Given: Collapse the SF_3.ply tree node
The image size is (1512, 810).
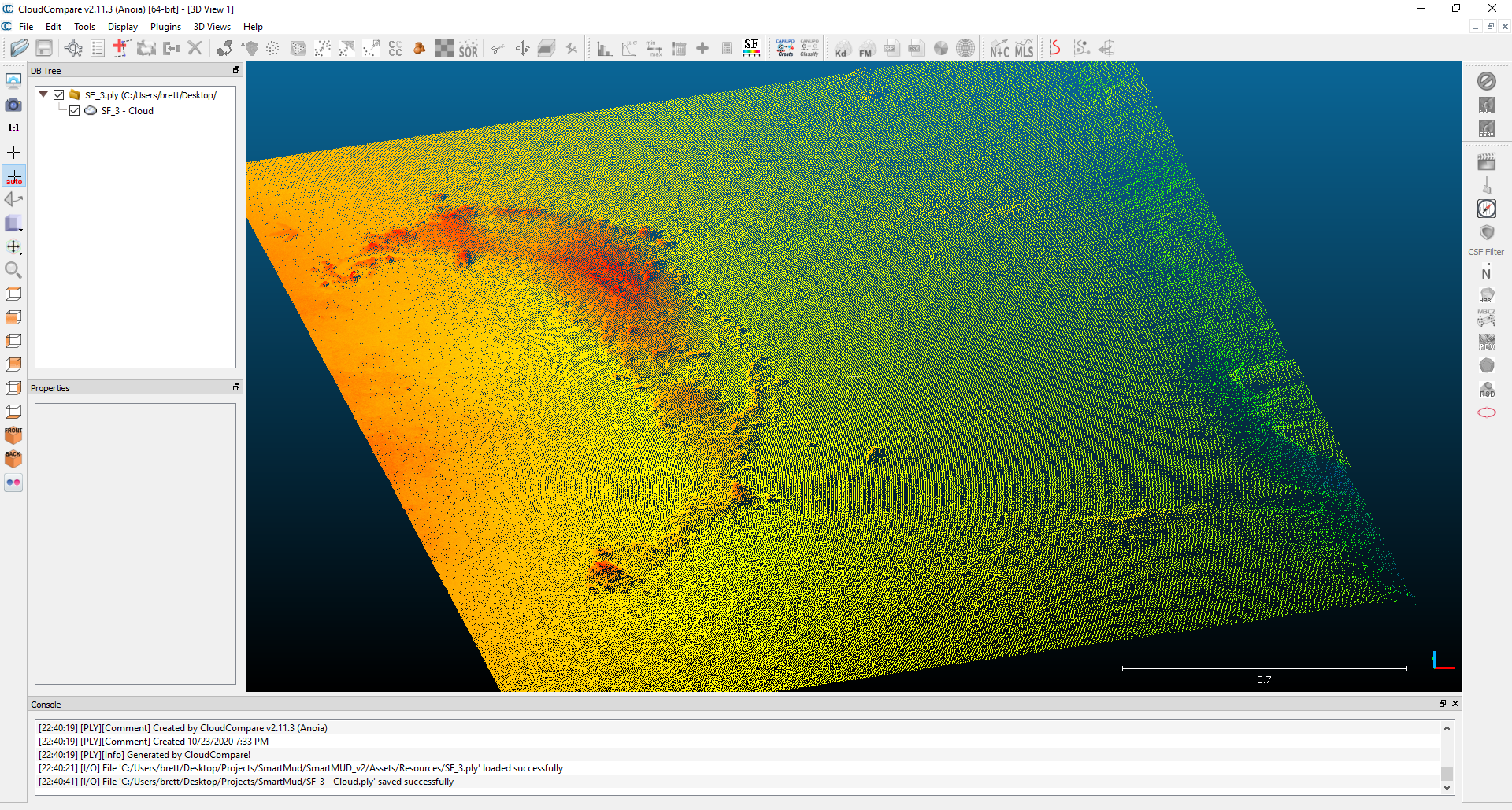Looking at the screenshot, I should (43, 94).
